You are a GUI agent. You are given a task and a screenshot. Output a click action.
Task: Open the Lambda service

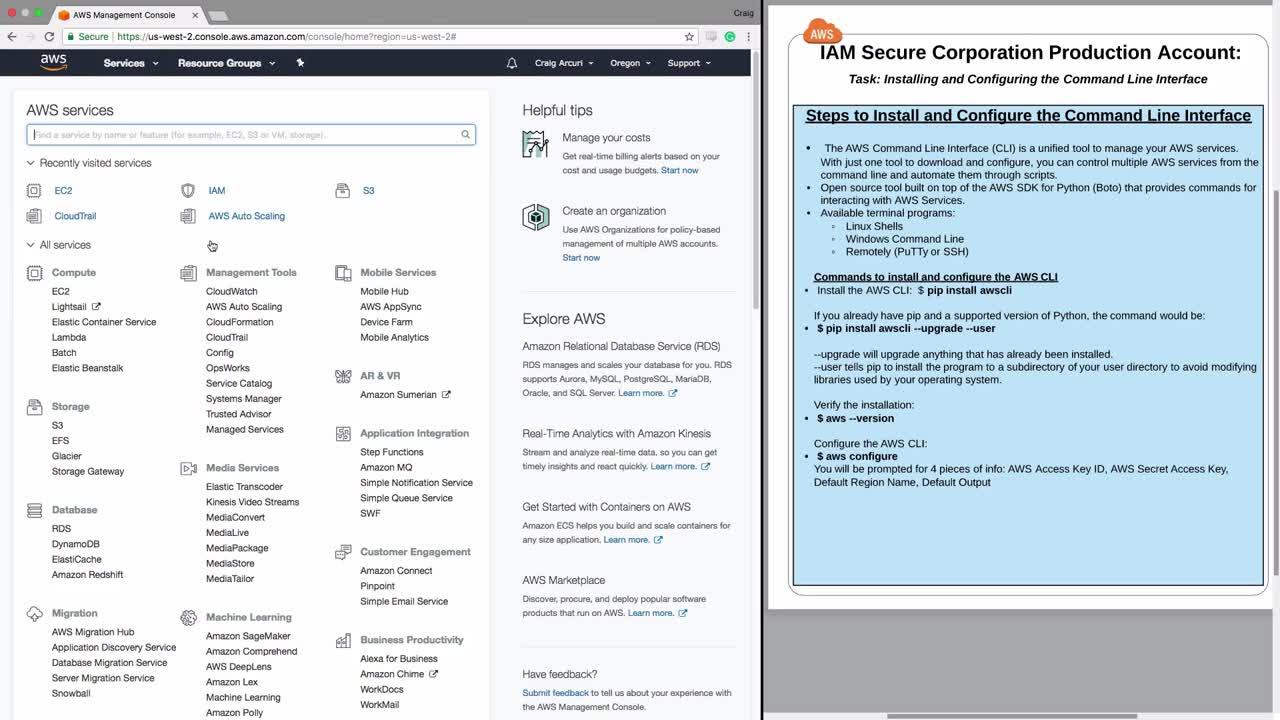pos(69,338)
